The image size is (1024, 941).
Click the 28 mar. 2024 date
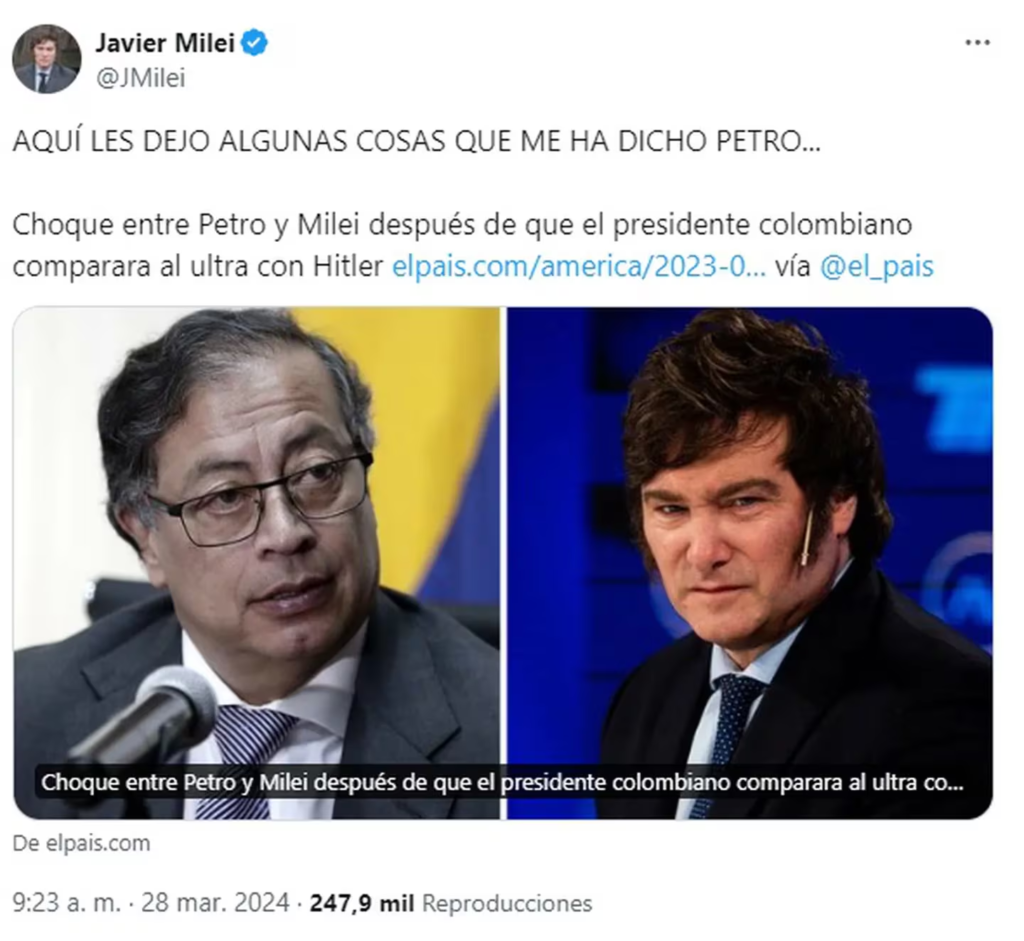click(215, 903)
